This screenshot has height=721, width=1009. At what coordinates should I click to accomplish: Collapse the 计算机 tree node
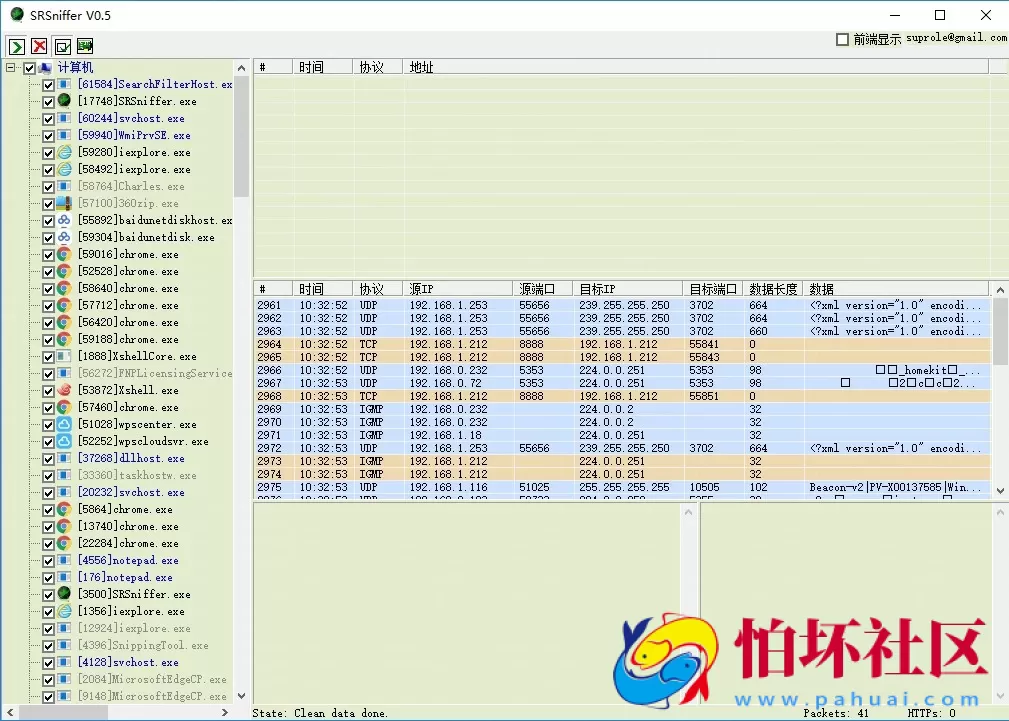10,68
